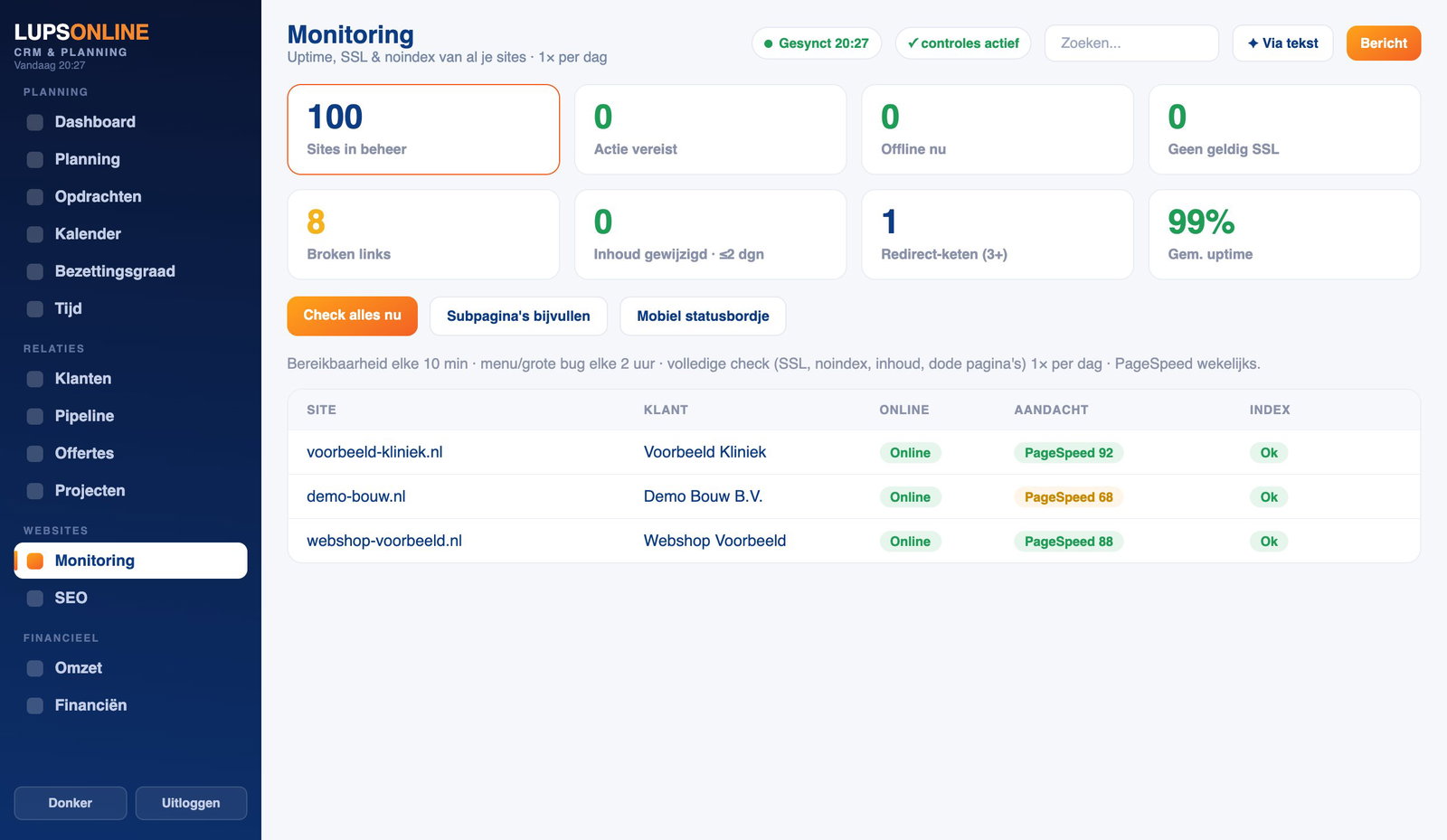Click the Uitloggen button

point(191,803)
